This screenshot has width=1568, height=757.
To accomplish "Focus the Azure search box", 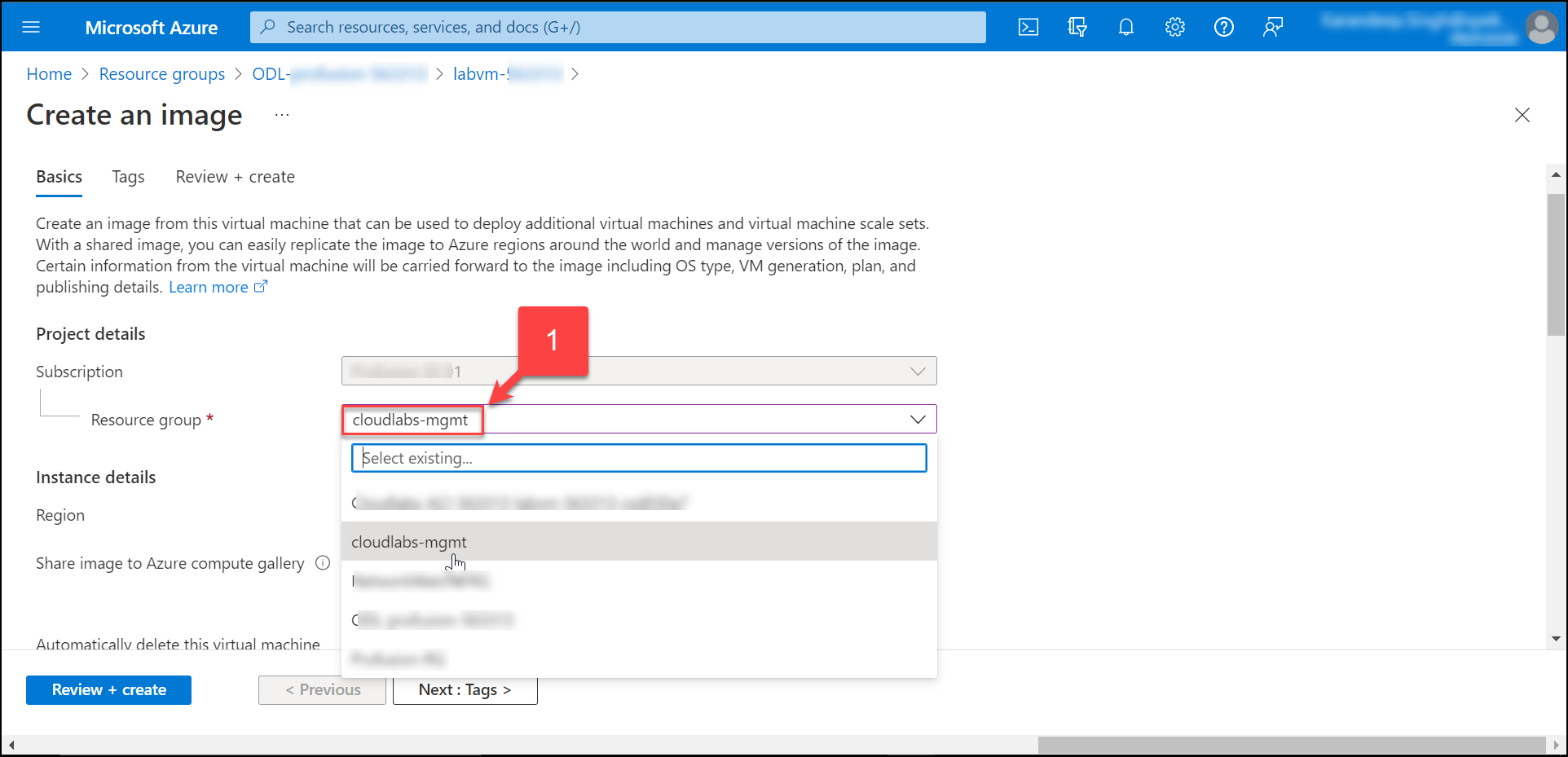I will (618, 27).
